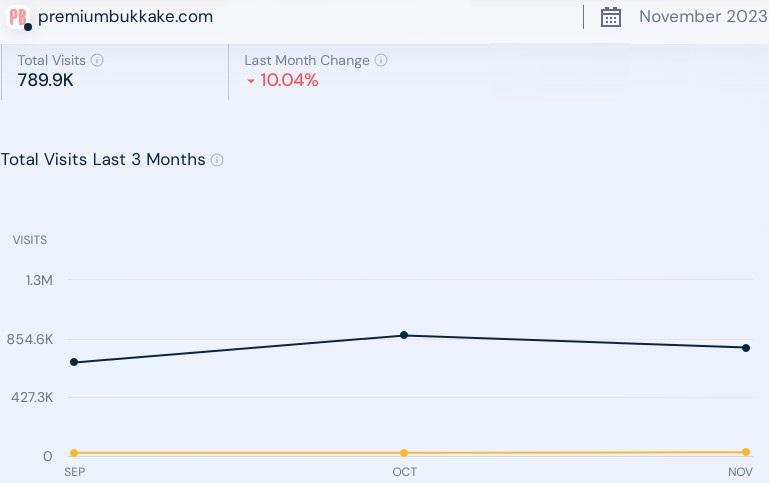Click the 789.9K total visits value
The image size is (769, 483).
coord(45,81)
